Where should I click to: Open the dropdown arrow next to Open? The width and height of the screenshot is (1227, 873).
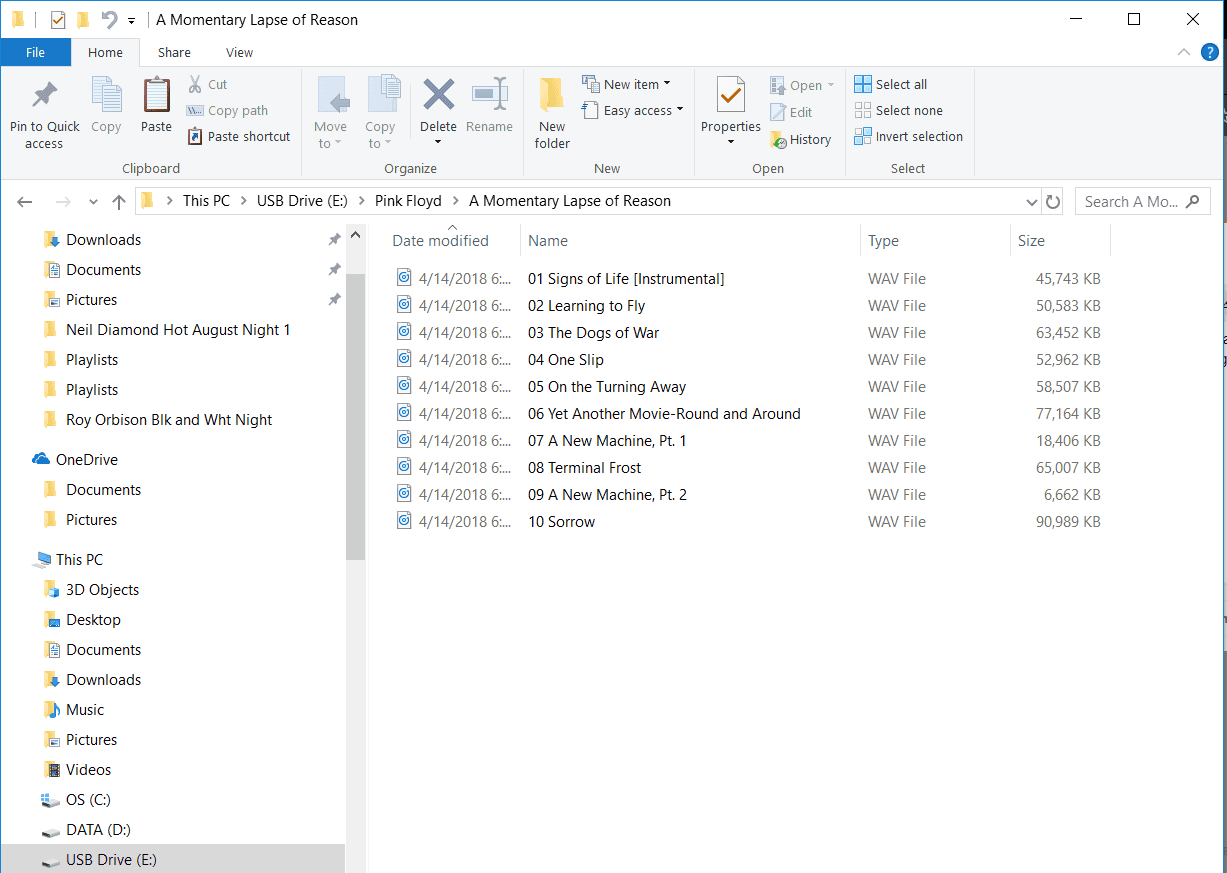pos(831,85)
